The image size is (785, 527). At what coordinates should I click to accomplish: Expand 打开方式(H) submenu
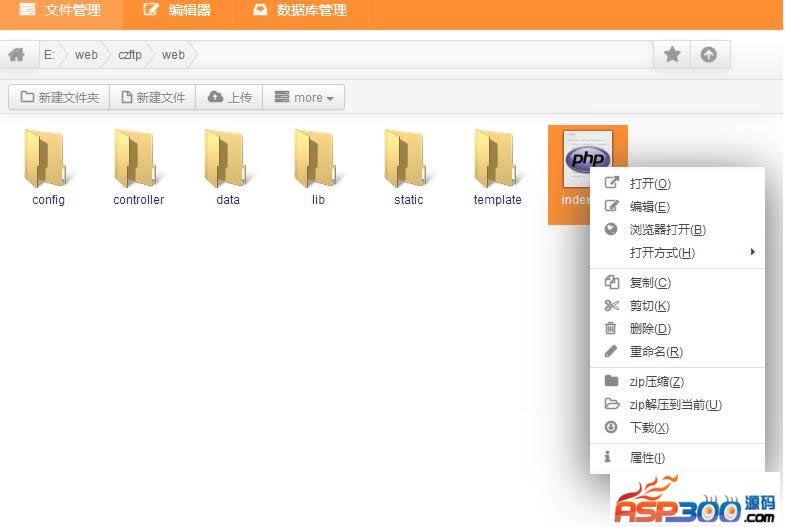point(677,252)
